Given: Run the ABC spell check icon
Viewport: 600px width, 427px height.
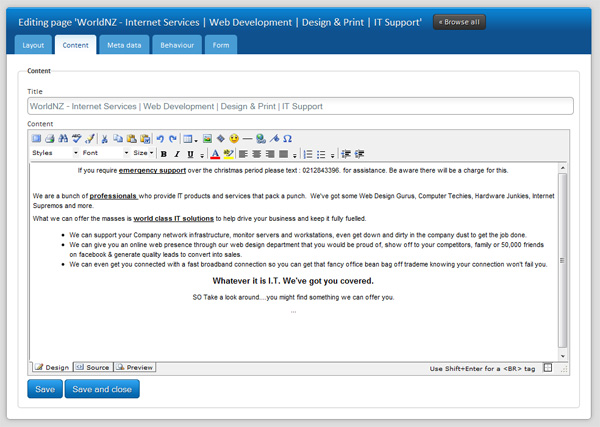Looking at the screenshot, I should [77, 139].
